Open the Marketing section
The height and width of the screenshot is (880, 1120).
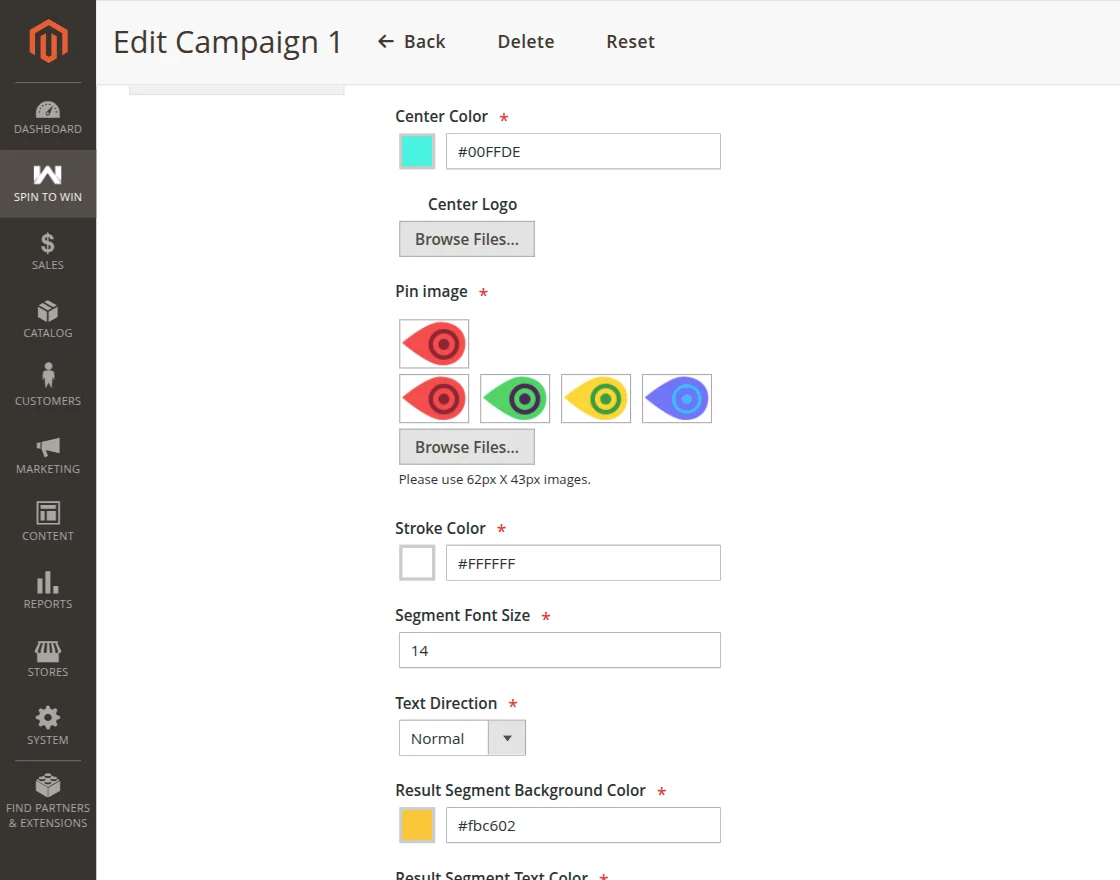click(47, 452)
